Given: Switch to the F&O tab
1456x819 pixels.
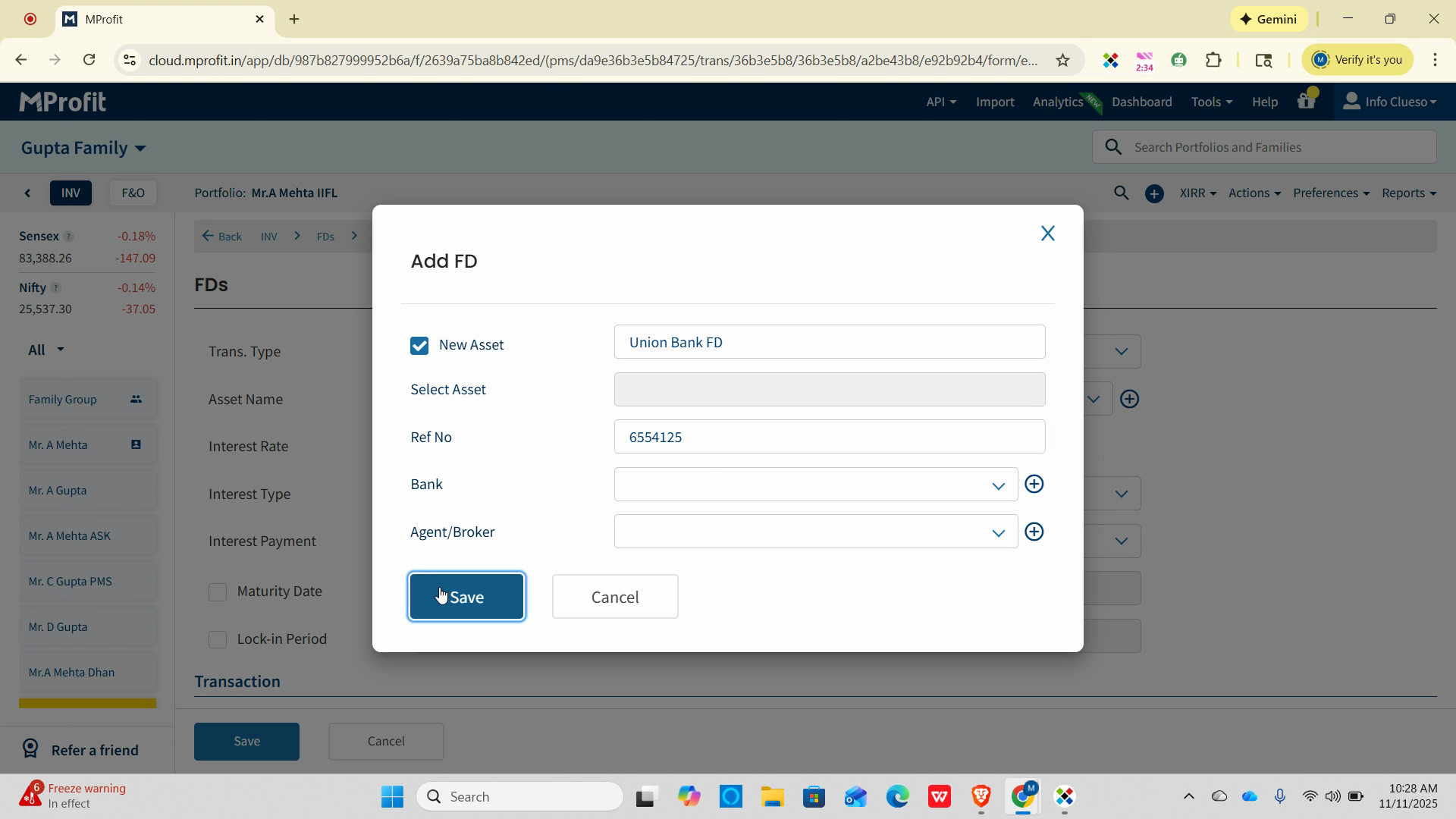Looking at the screenshot, I should click(x=133, y=193).
